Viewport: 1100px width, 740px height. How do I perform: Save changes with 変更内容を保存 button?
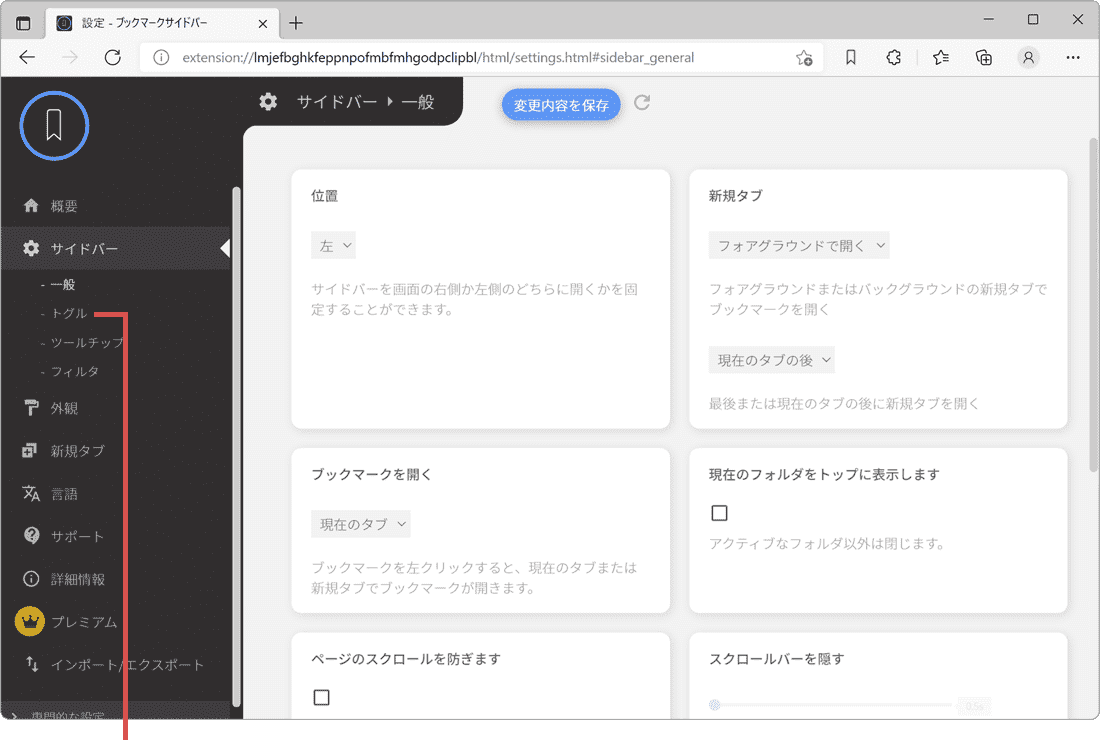coord(561,105)
